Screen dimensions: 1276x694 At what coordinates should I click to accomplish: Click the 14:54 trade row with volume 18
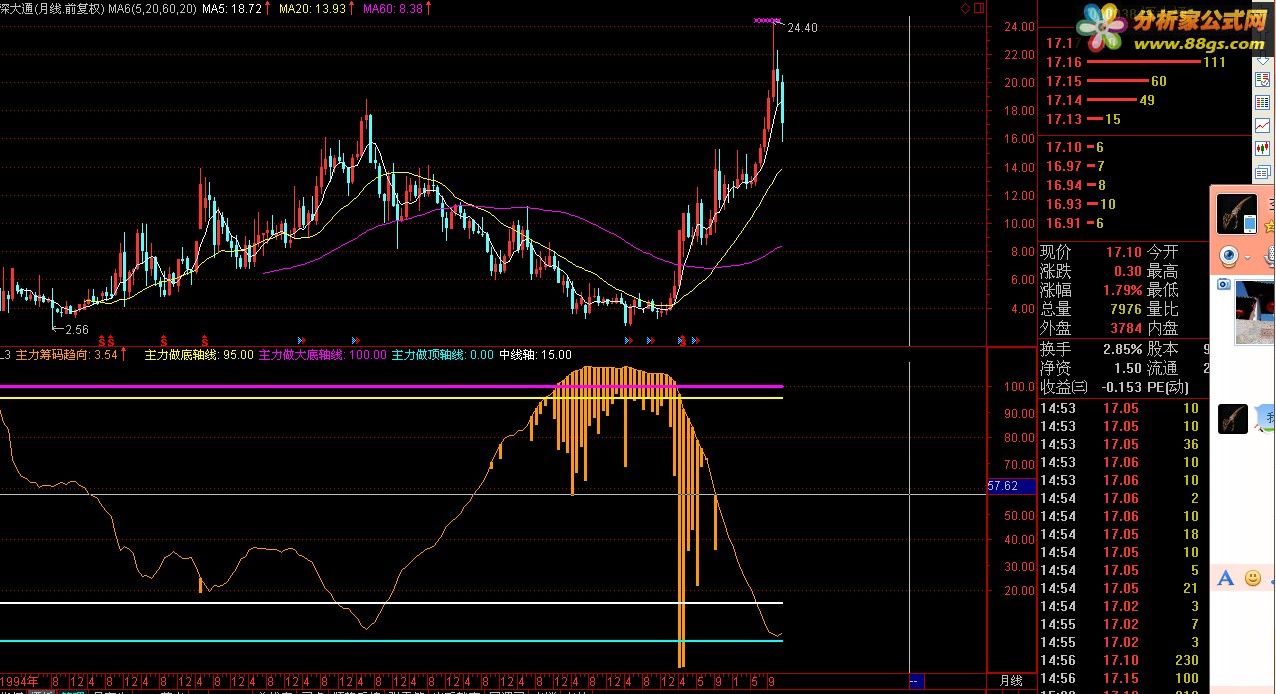[1121, 534]
